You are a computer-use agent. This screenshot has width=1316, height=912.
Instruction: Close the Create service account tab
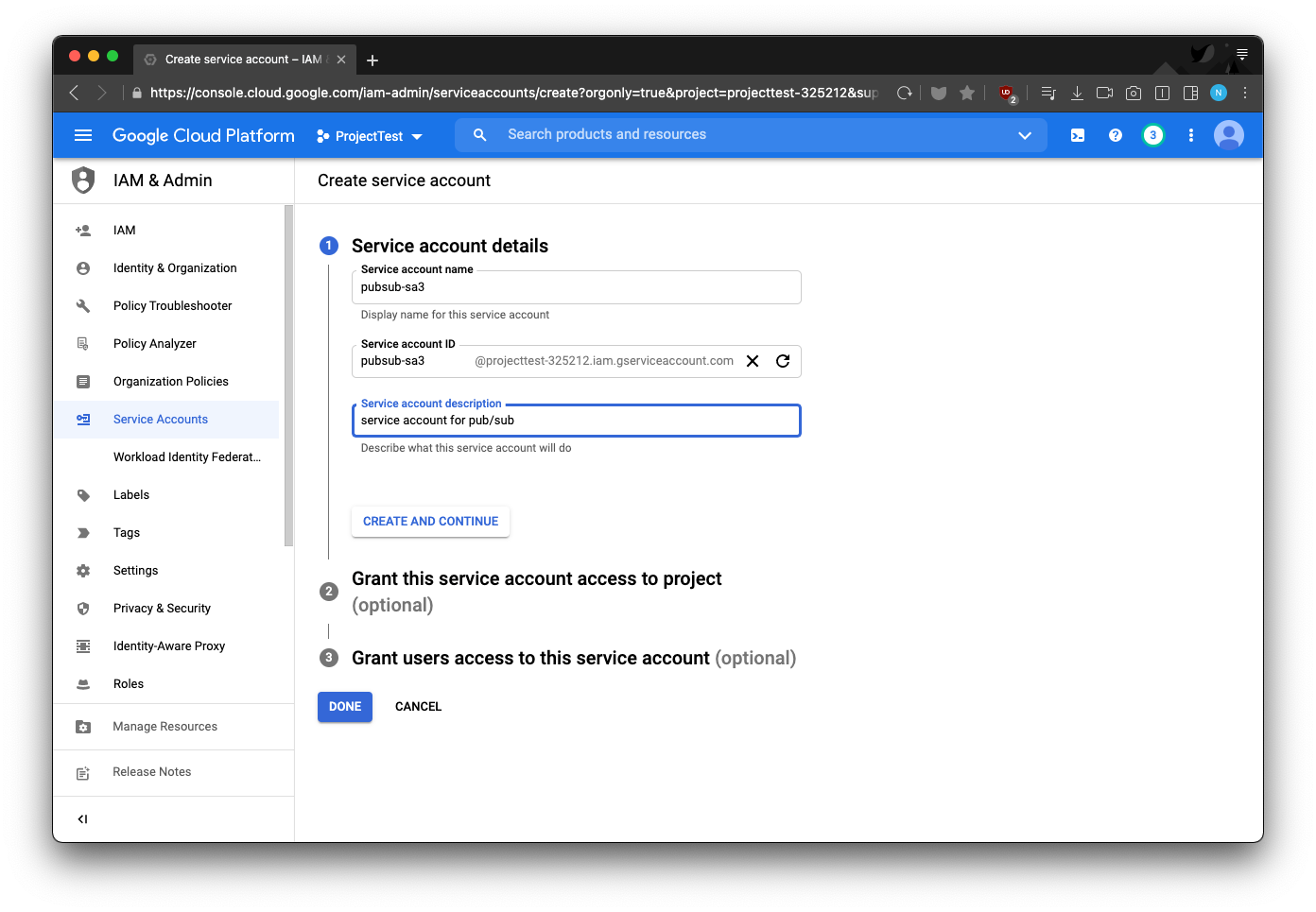tap(341, 60)
